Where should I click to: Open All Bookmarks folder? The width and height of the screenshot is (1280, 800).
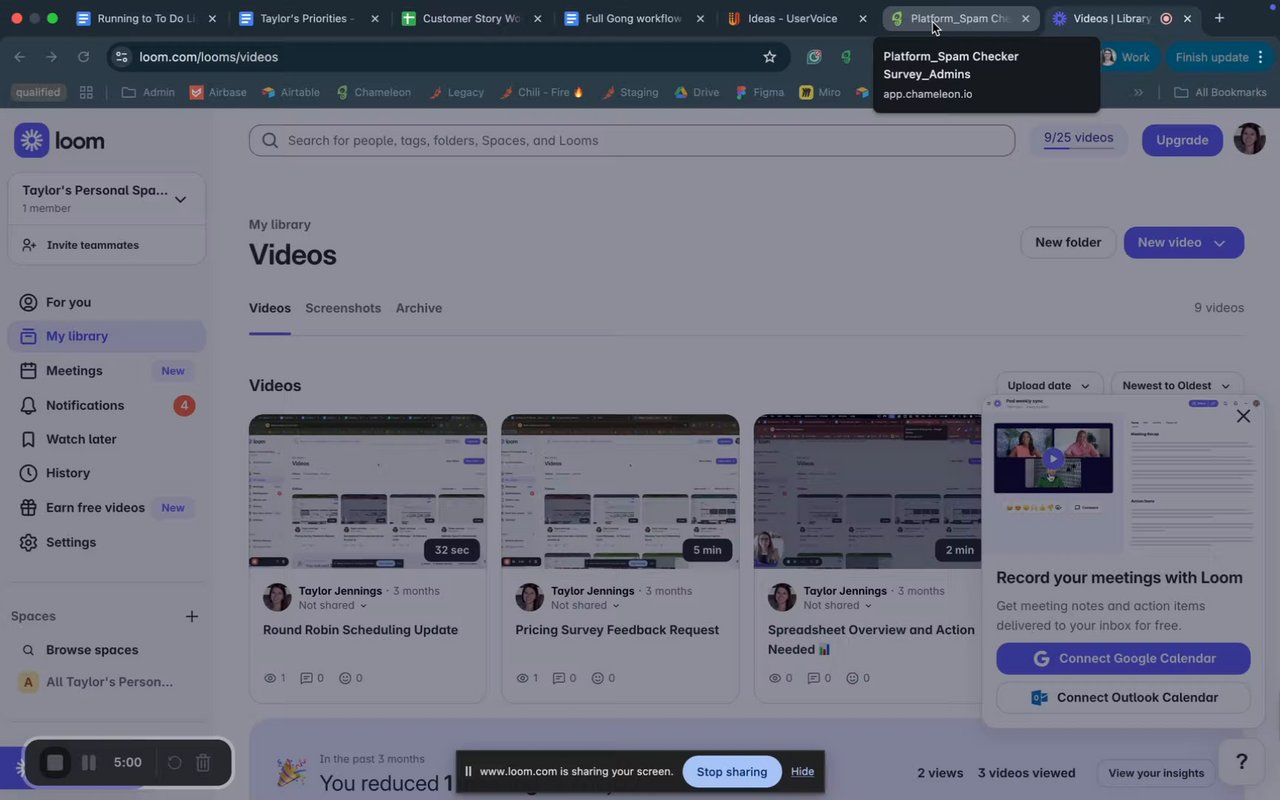coord(1221,92)
